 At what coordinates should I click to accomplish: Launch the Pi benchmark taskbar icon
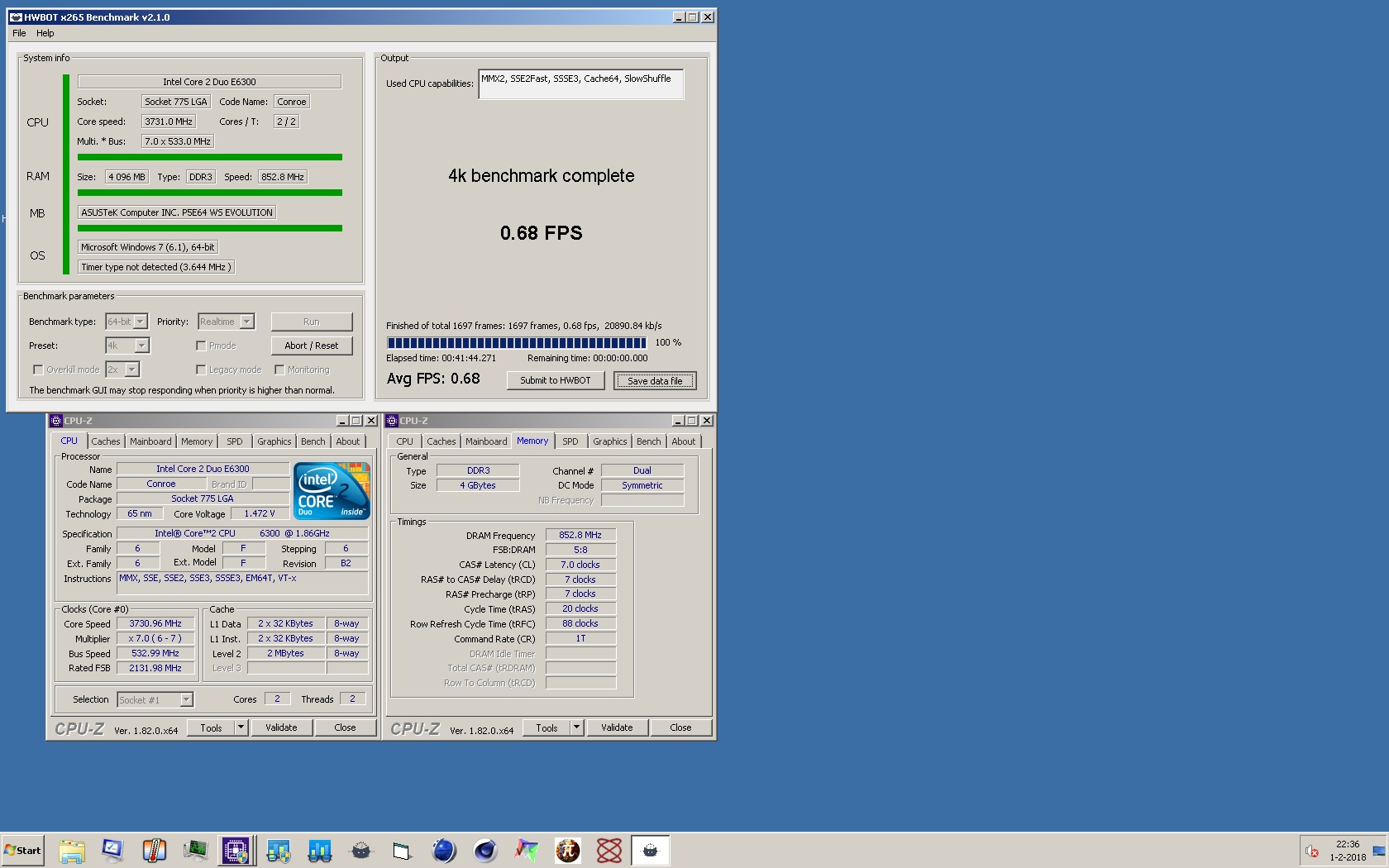pos(568,851)
